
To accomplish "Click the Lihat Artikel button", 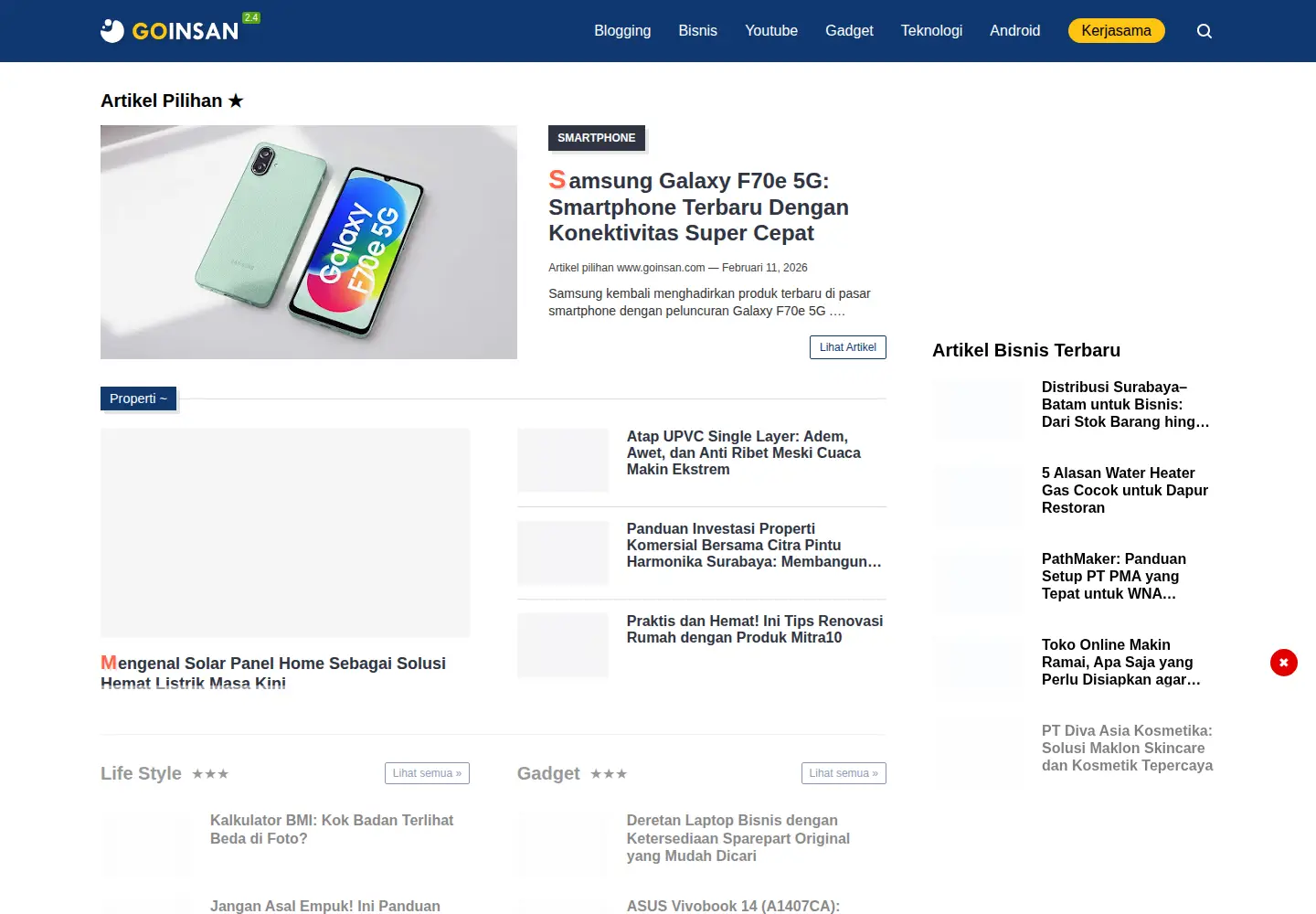I will point(848,347).
